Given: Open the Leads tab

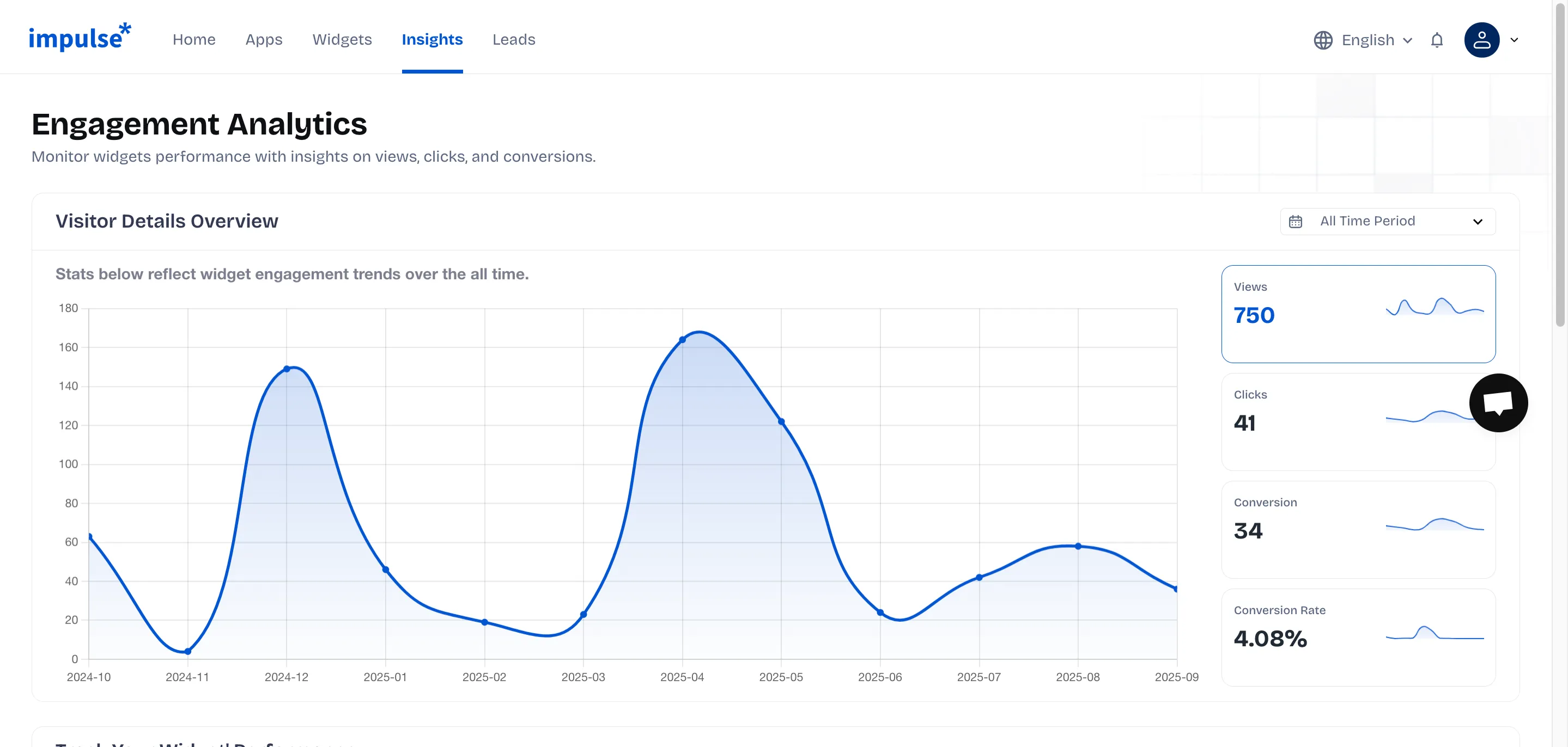Looking at the screenshot, I should [513, 40].
